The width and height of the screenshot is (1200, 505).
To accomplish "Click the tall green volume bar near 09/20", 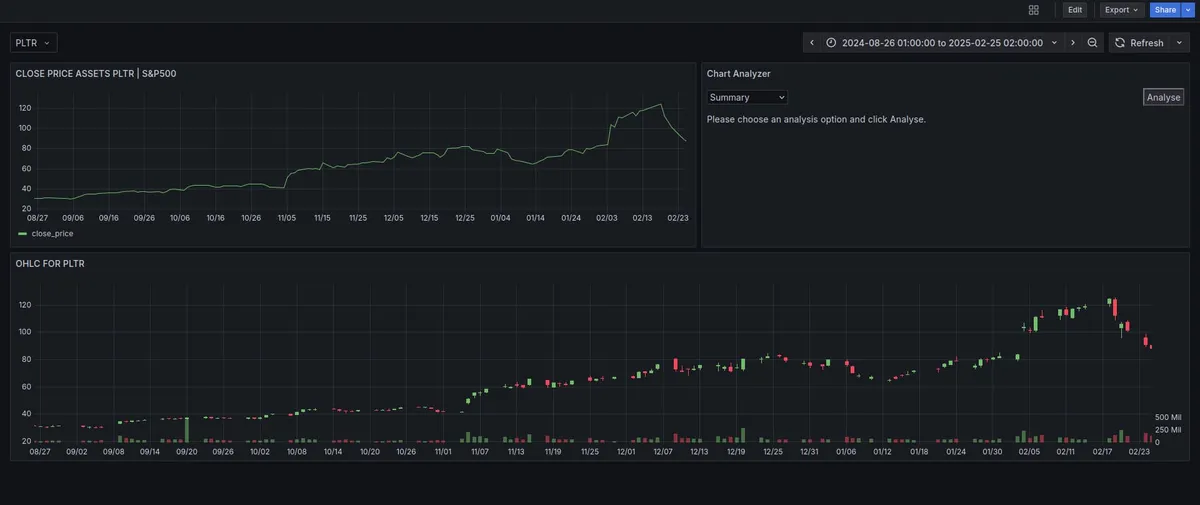I will point(187,429).
